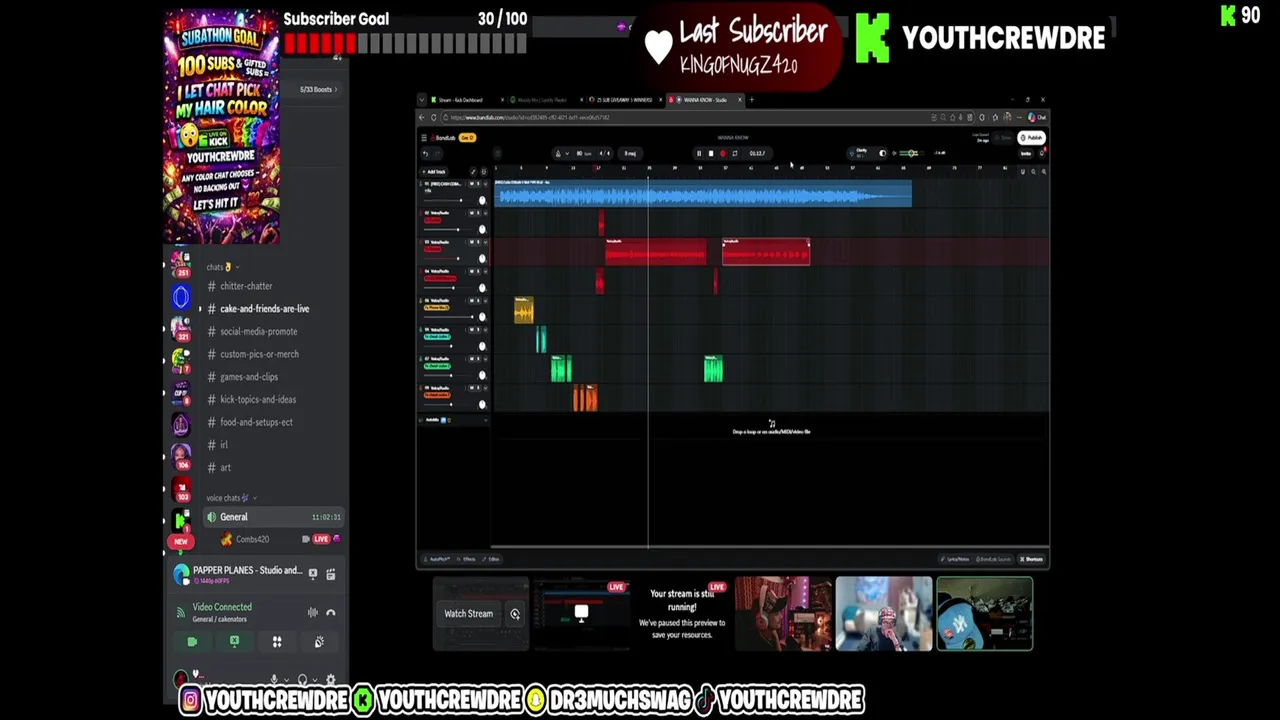
Task: Select the selected red clip on track 03
Action: tap(766, 252)
